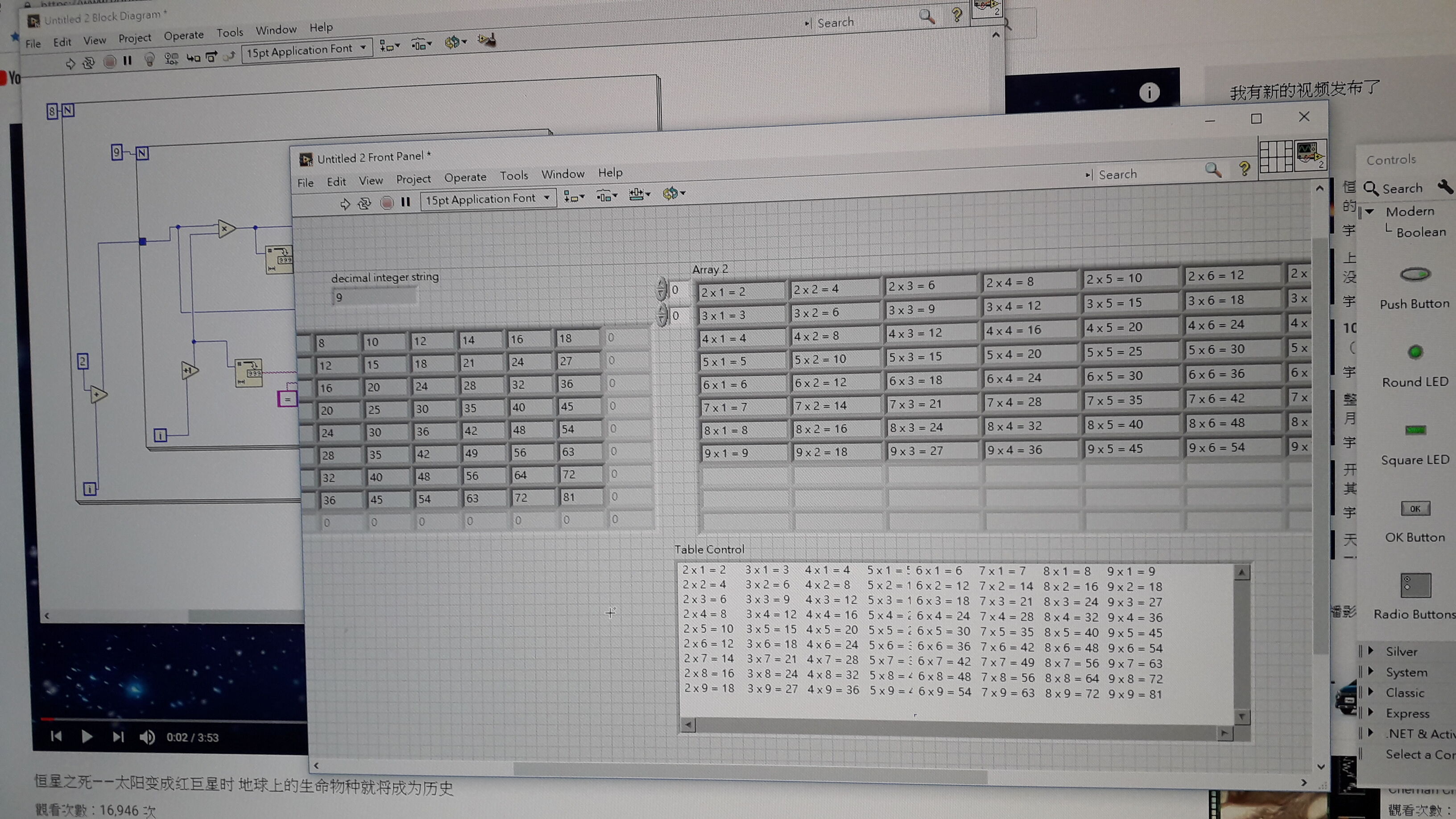Screen dimensions: 1456x819
Task: Open Tools menu in Front Panel
Action: point(514,176)
